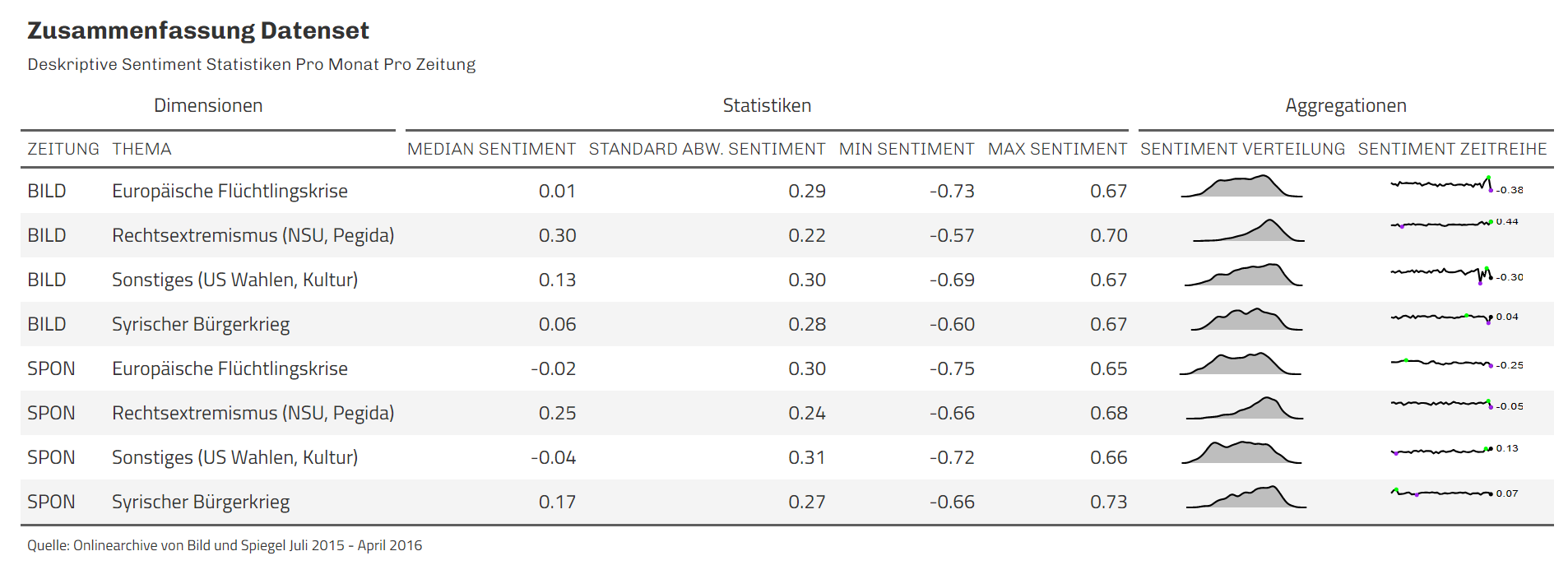Image resolution: width=1568 pixels, height=565 pixels.
Task: Click the MAX SENTIMENT column header
Action: [1057, 149]
